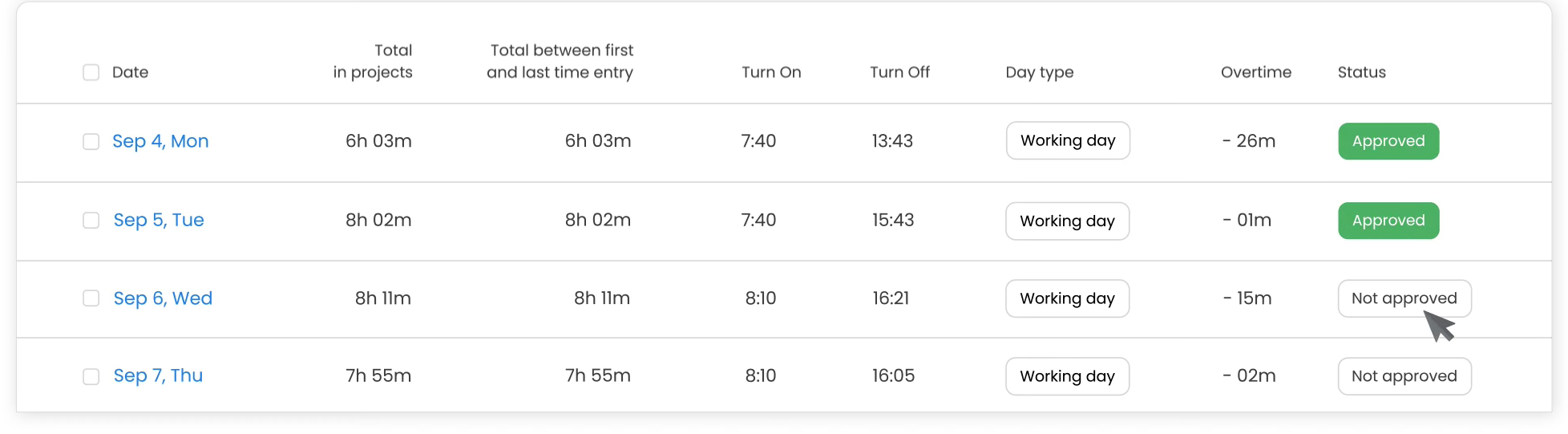Change day type for Sep 6 row
Image resolution: width=1568 pixels, height=434 pixels.
1068,298
